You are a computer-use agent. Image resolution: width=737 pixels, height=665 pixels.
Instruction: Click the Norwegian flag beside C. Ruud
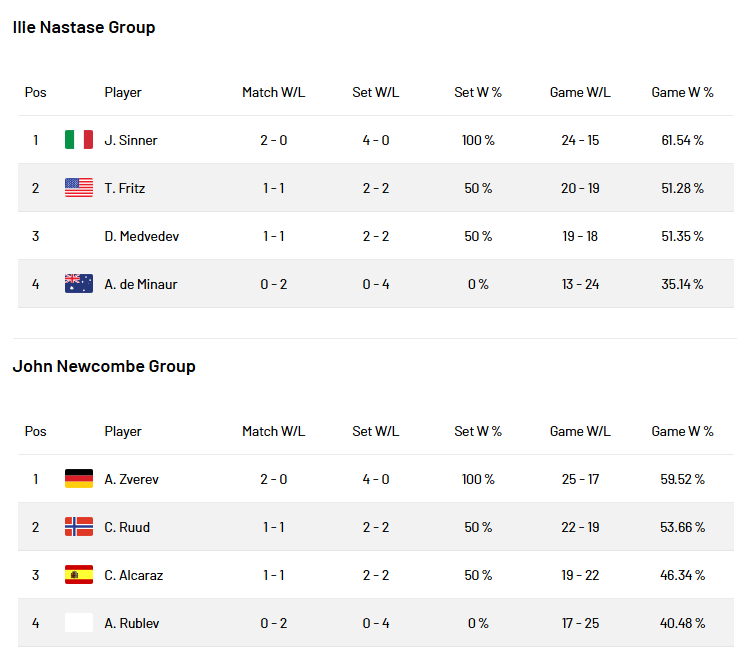pyautogui.click(x=78, y=526)
